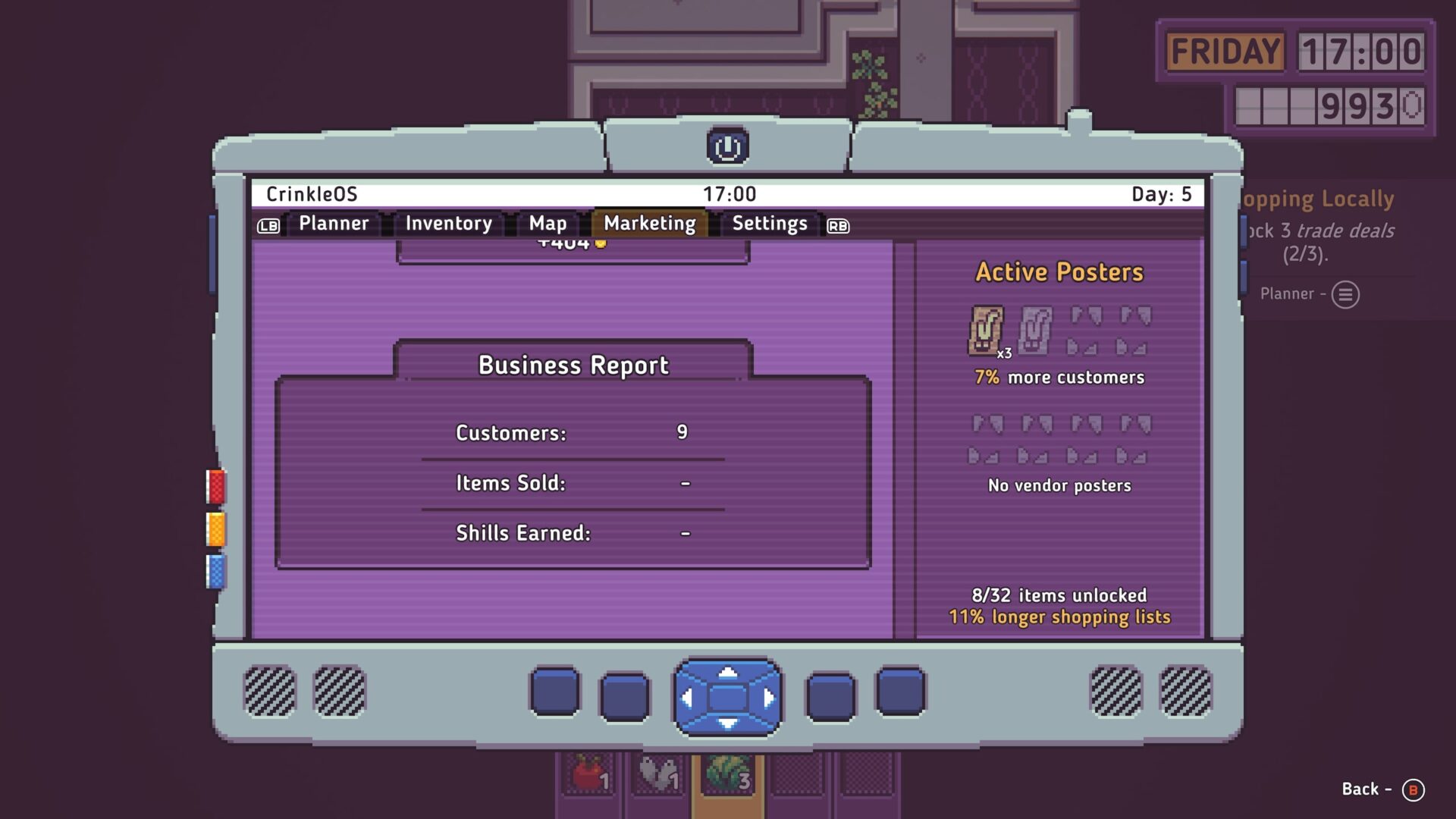Screen dimensions: 1456x819
Task: Click the first empty vendor poster slot
Action: point(986,440)
